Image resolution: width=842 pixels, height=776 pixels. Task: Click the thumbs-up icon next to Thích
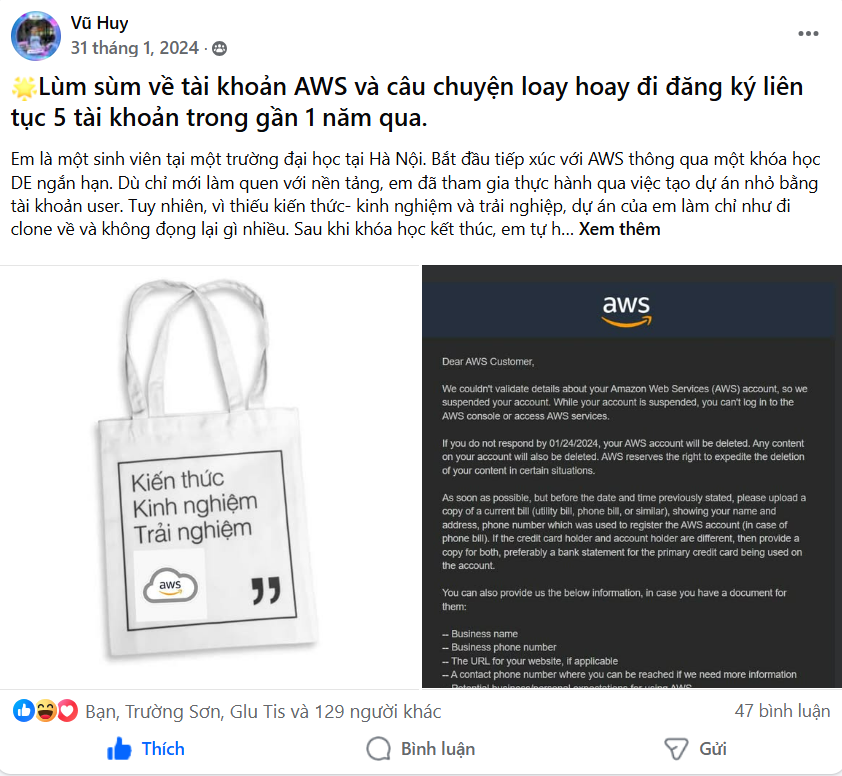click(119, 749)
